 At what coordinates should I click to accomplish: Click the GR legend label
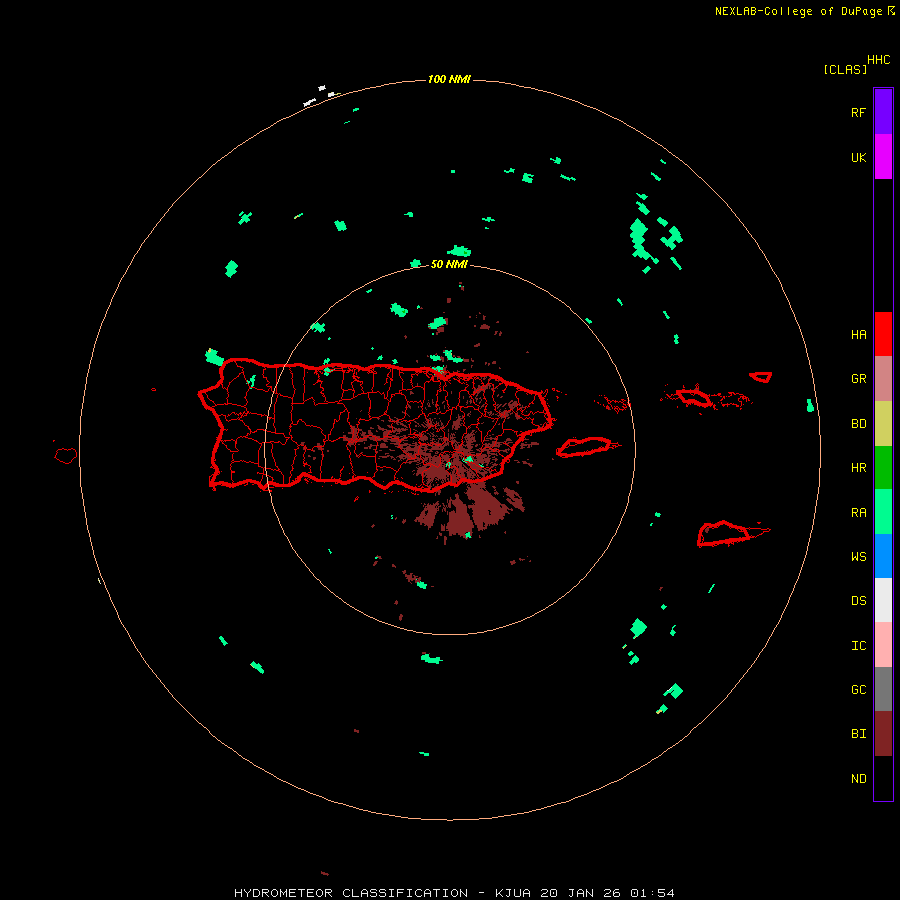click(x=858, y=379)
